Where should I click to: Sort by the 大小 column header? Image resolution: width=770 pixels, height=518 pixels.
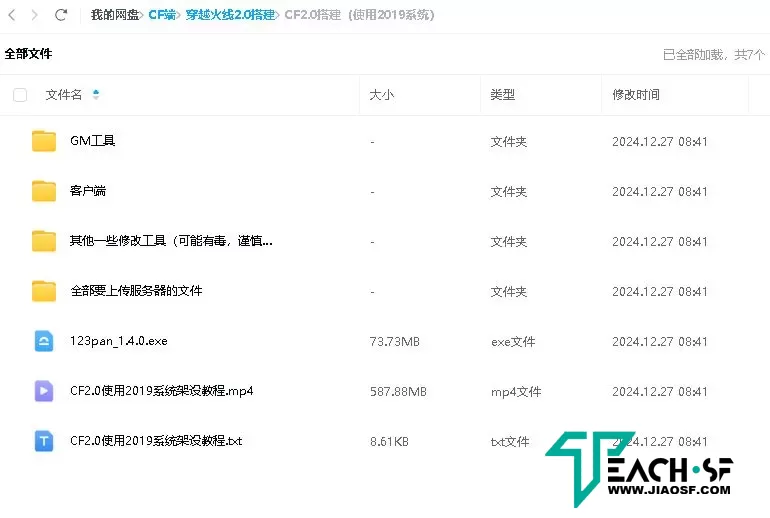tap(382, 95)
